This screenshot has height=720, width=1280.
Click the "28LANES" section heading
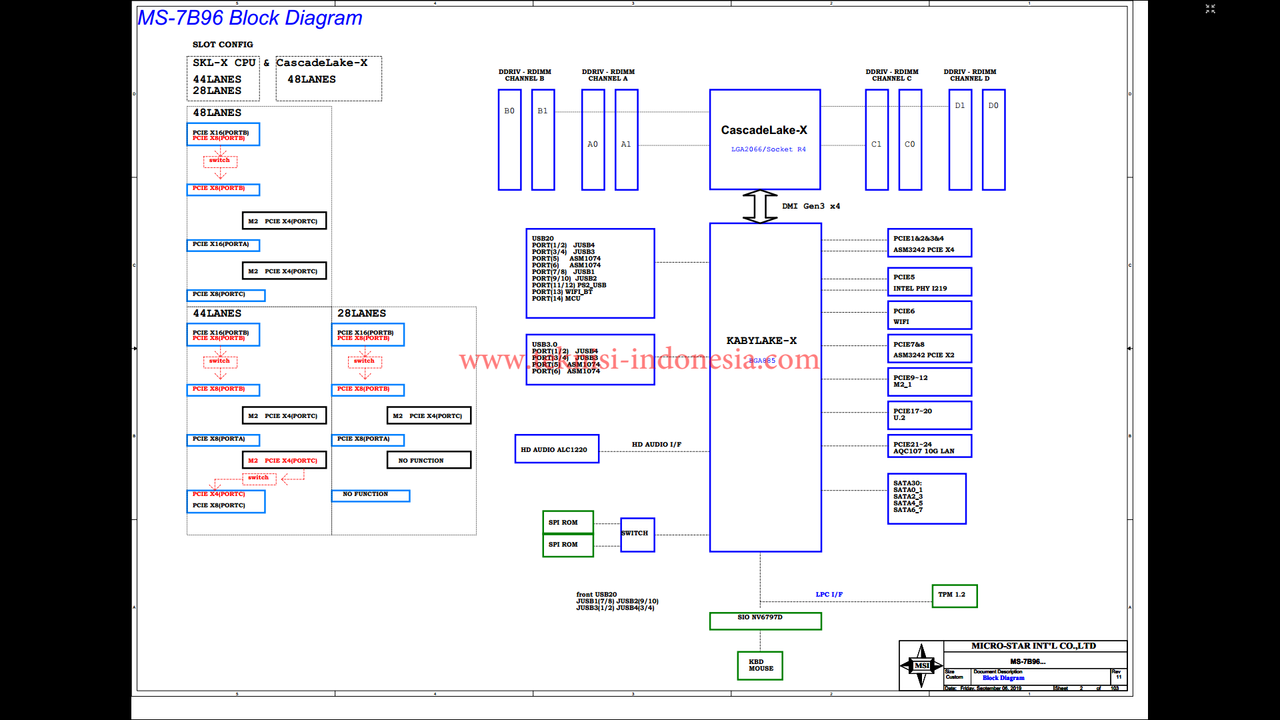[x=362, y=313]
